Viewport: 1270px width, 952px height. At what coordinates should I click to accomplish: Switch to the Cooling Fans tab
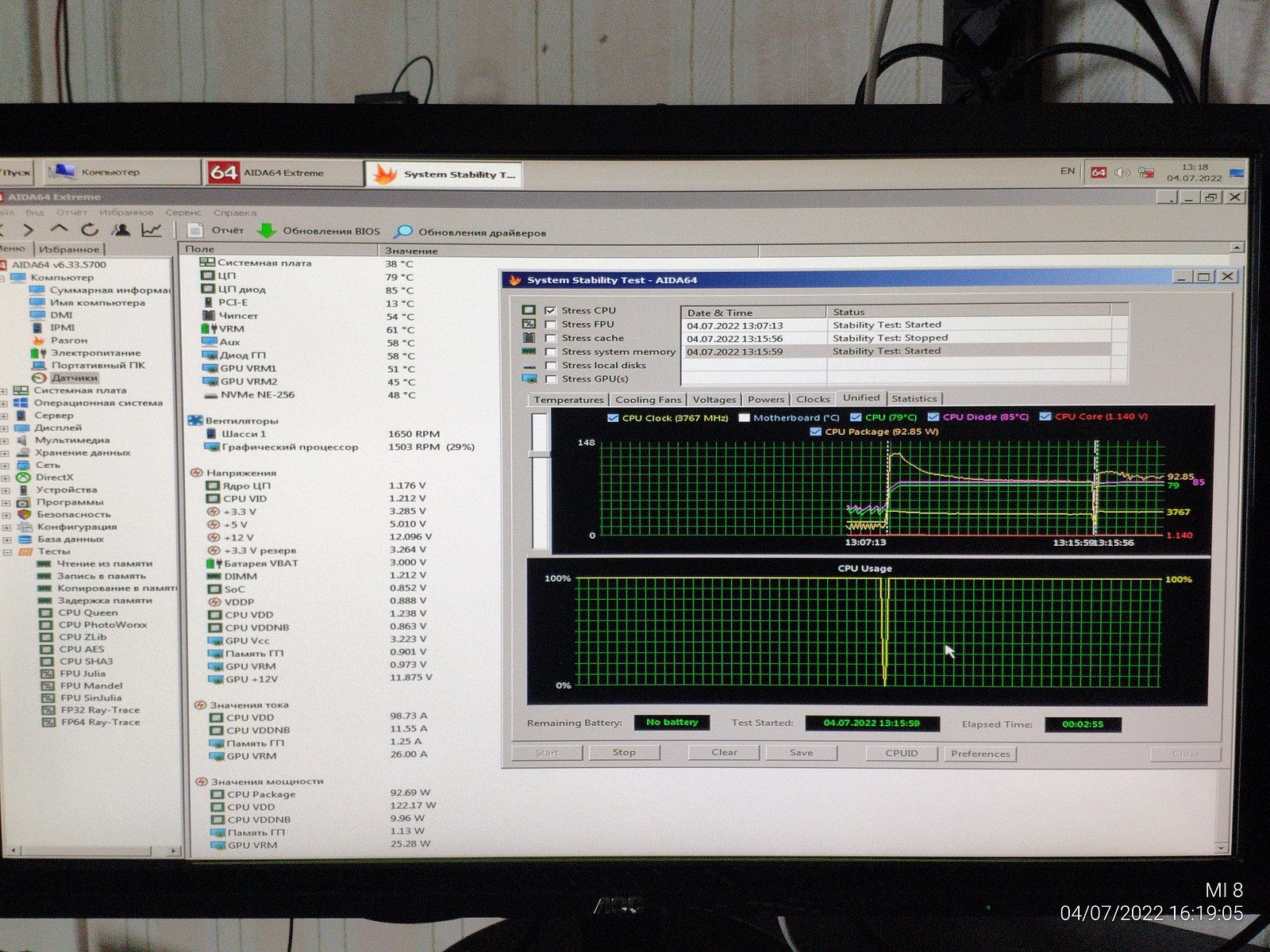coord(648,400)
